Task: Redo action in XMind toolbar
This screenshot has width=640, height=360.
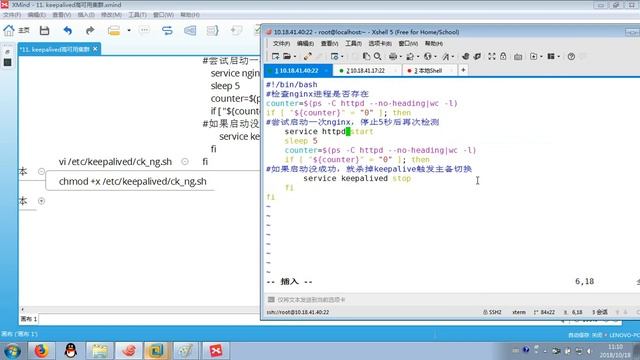Action: tap(90, 30)
